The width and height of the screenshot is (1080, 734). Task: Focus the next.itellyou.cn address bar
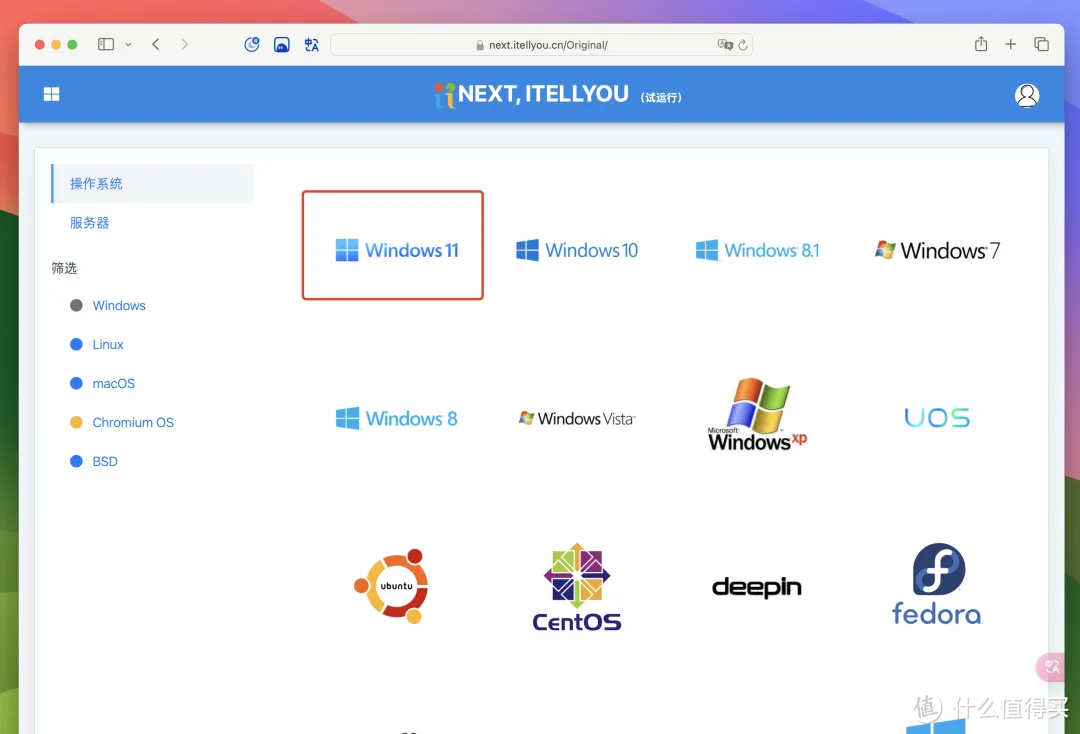pyautogui.click(x=541, y=45)
